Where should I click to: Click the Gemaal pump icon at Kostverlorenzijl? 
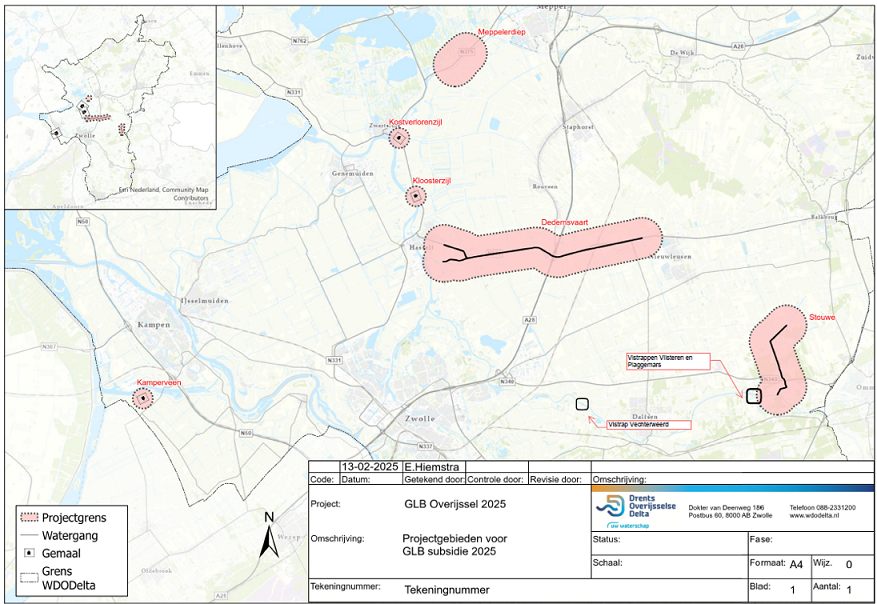click(x=400, y=137)
